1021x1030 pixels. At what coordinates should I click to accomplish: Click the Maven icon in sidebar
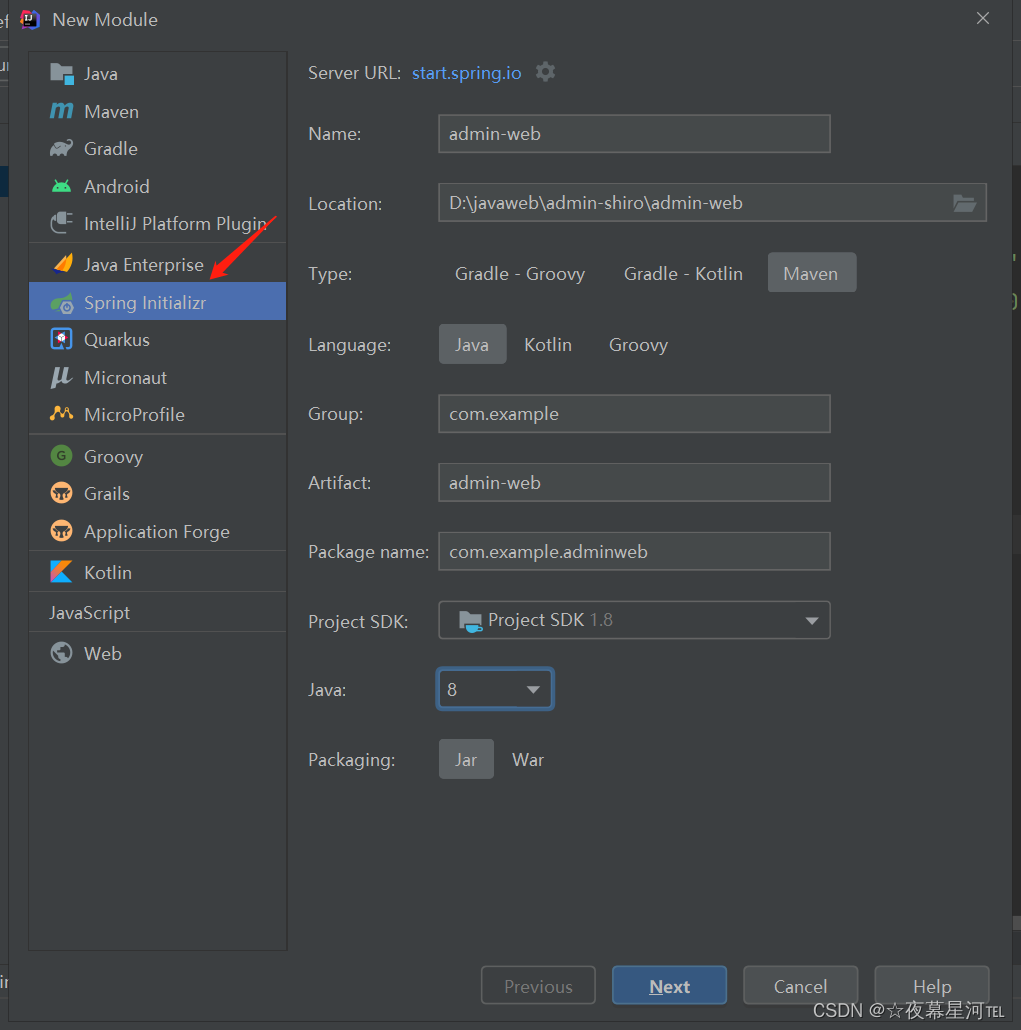click(x=62, y=111)
